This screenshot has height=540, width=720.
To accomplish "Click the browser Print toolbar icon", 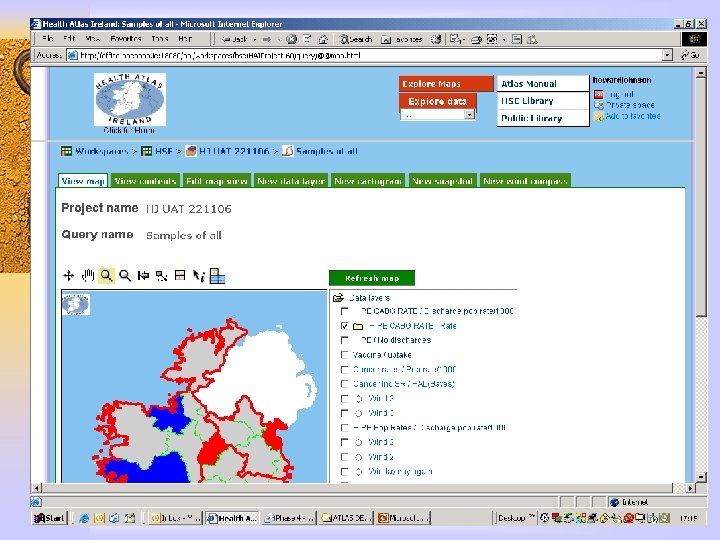I will [476, 39].
